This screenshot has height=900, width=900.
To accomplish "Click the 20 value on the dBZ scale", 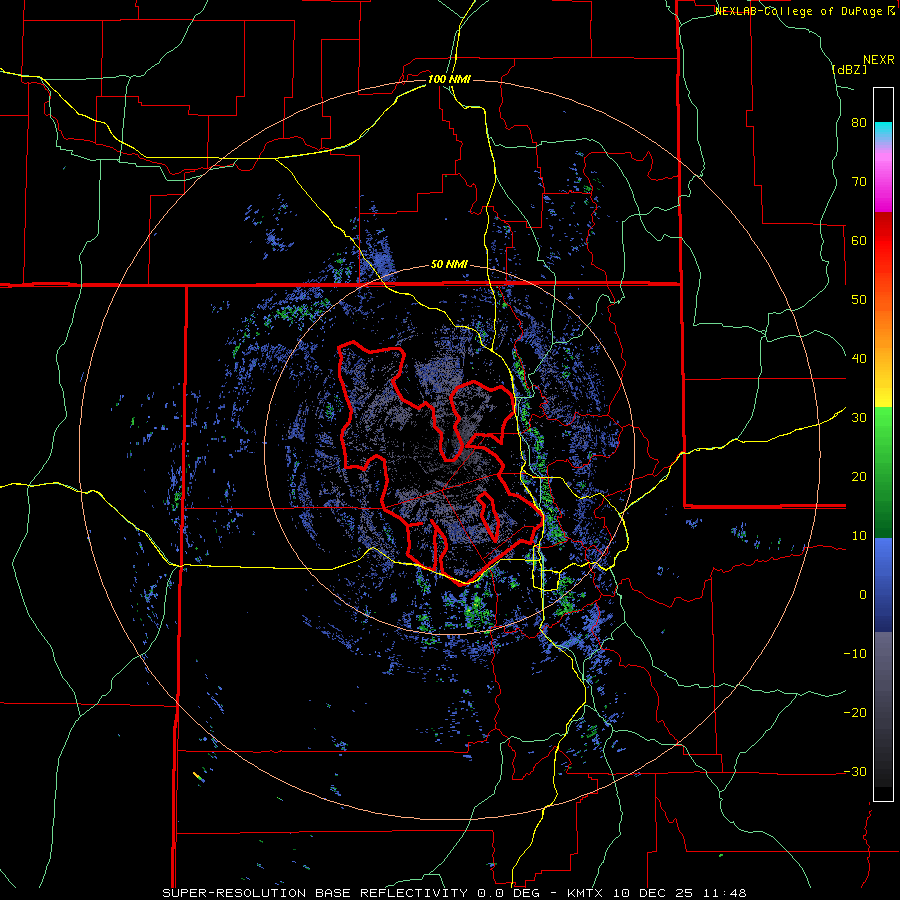I will coord(859,477).
